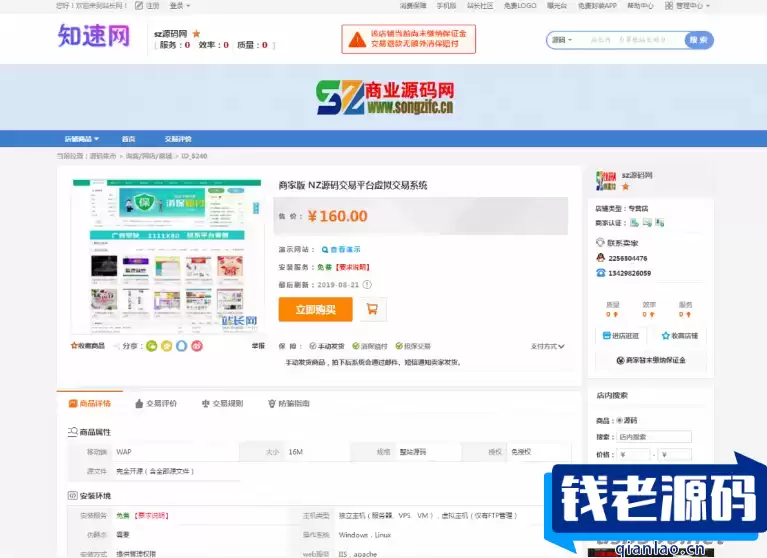Go to the 首页 nav tab
Viewport: 767px width, 558px height.
[x=129, y=139]
